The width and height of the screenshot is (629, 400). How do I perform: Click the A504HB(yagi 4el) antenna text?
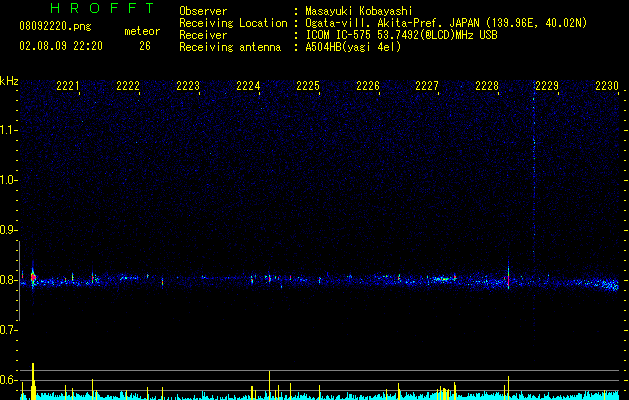[x=353, y=47]
